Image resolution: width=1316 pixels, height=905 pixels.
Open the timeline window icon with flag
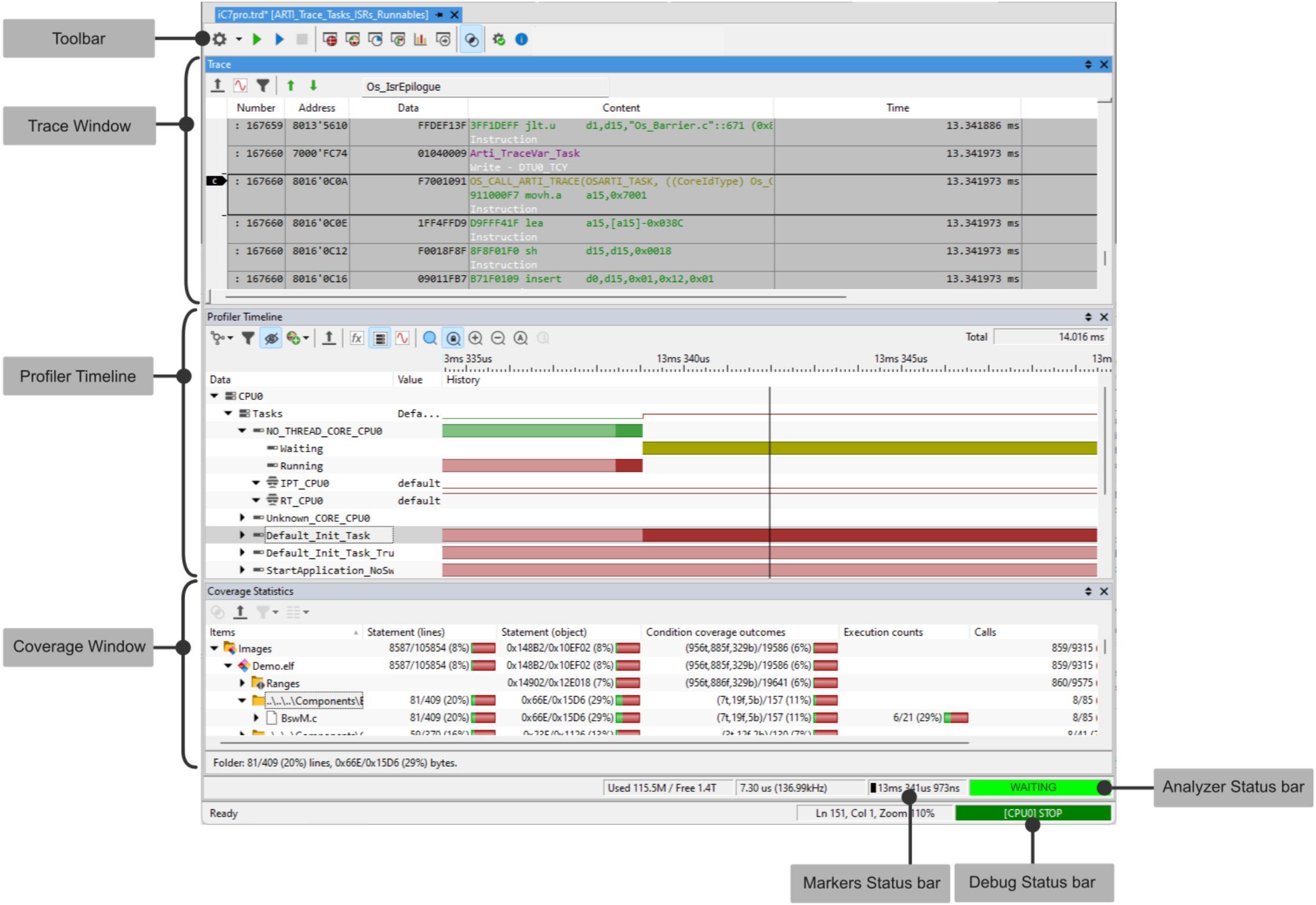click(398, 39)
